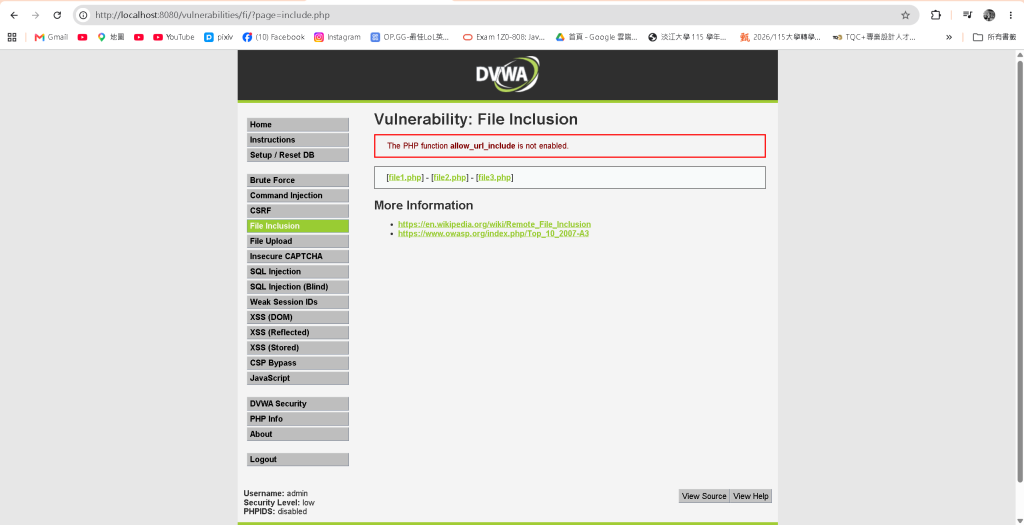Open PHP Info page
This screenshot has width=1024, height=525.
[298, 419]
